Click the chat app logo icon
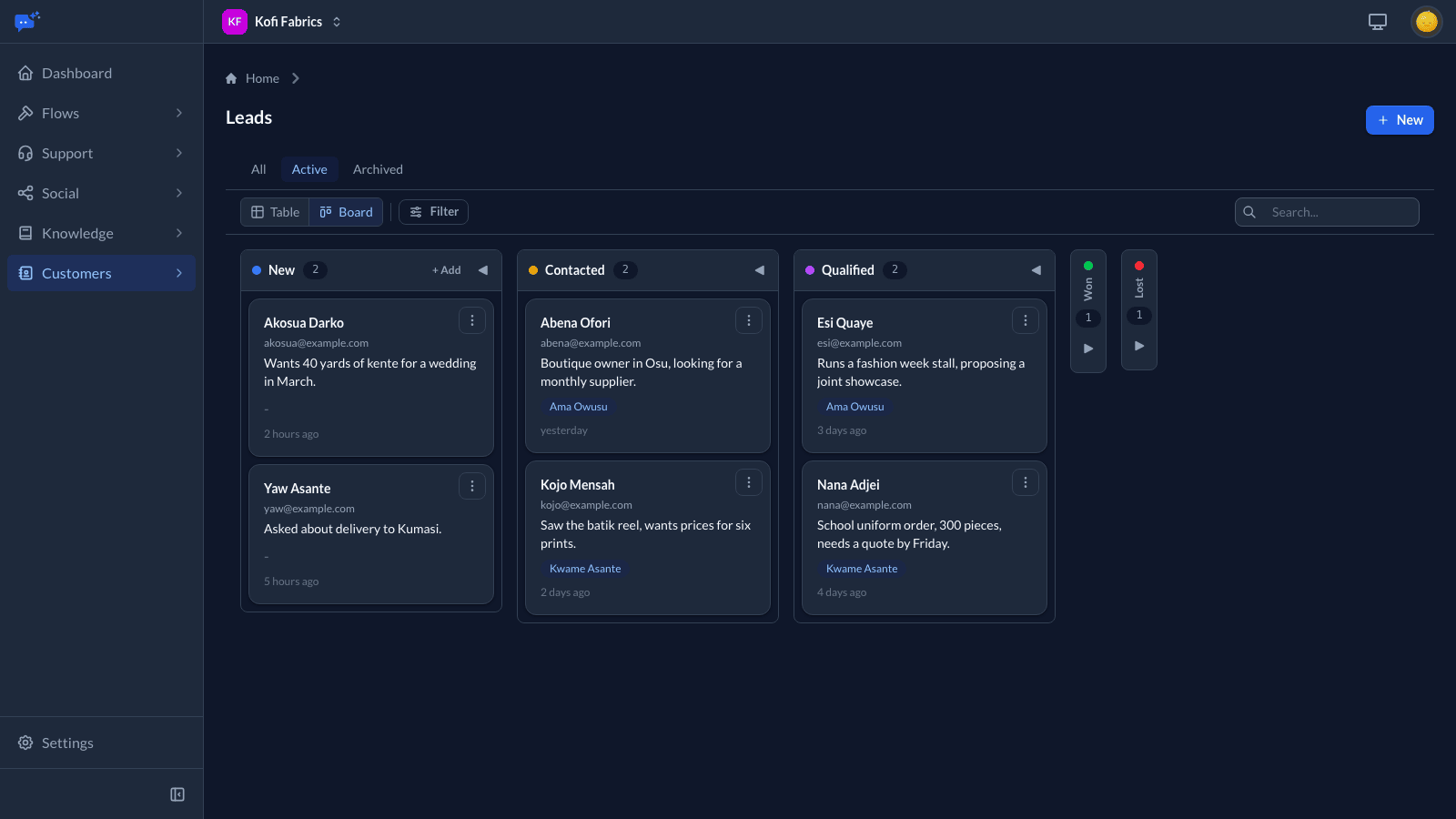 [27, 21]
